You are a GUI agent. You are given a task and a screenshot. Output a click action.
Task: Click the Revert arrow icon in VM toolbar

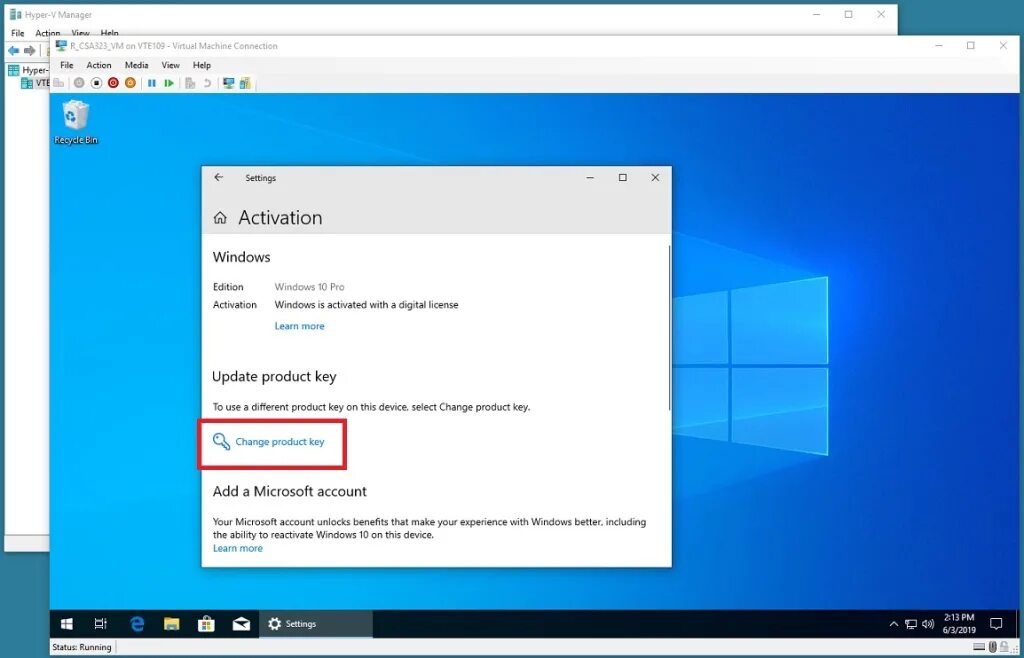pyautogui.click(x=207, y=83)
